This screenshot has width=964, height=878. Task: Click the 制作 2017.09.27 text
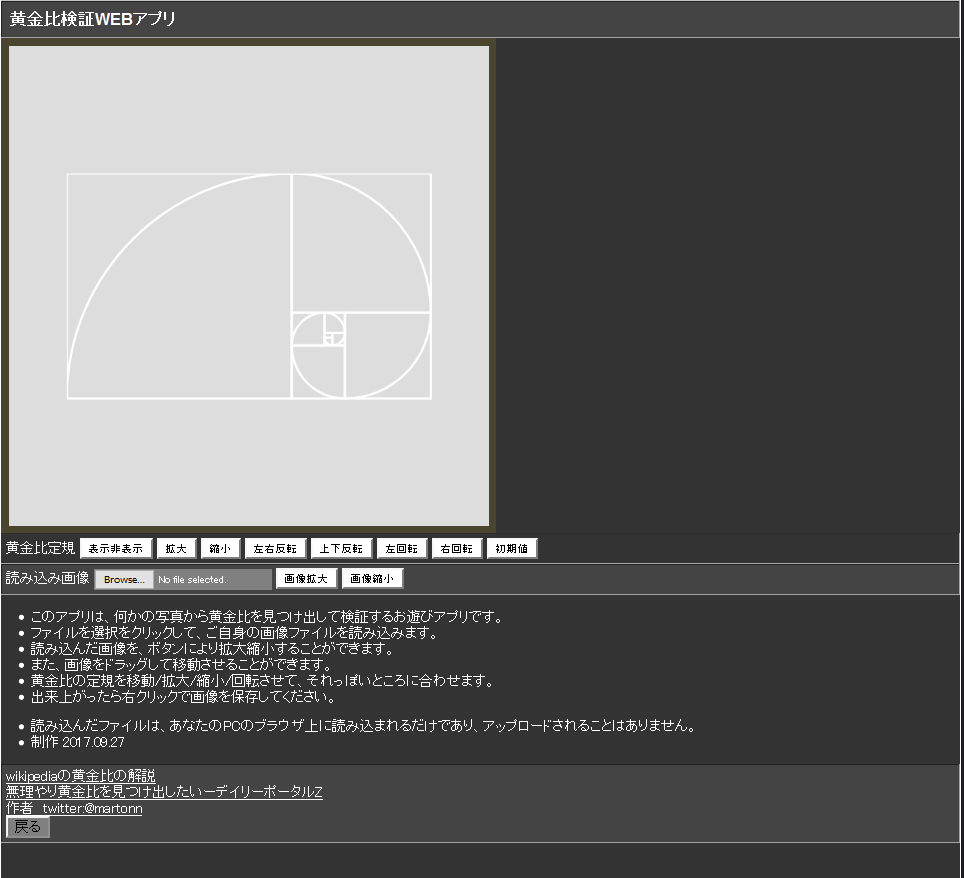77,742
